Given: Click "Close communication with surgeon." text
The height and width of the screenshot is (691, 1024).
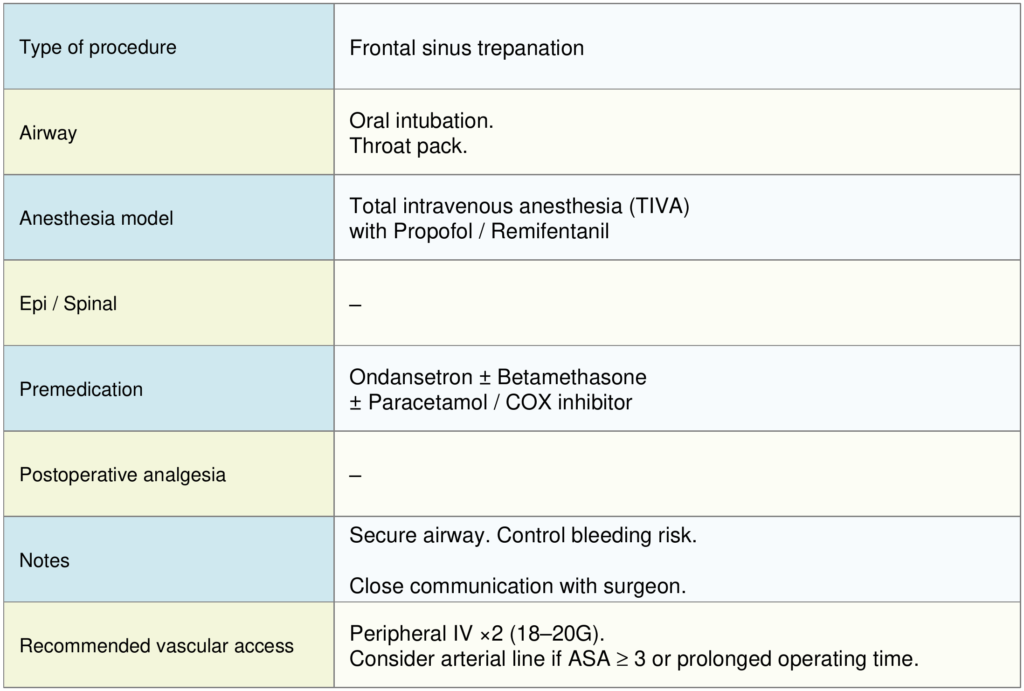Looking at the screenshot, I should click(517, 586).
